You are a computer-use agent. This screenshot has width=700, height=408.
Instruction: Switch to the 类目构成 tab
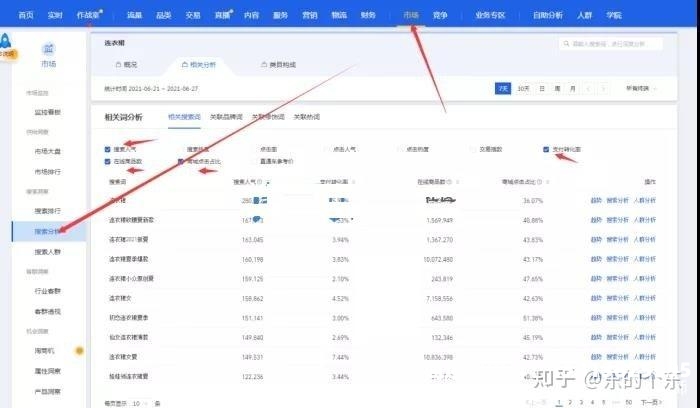[x=279, y=65]
